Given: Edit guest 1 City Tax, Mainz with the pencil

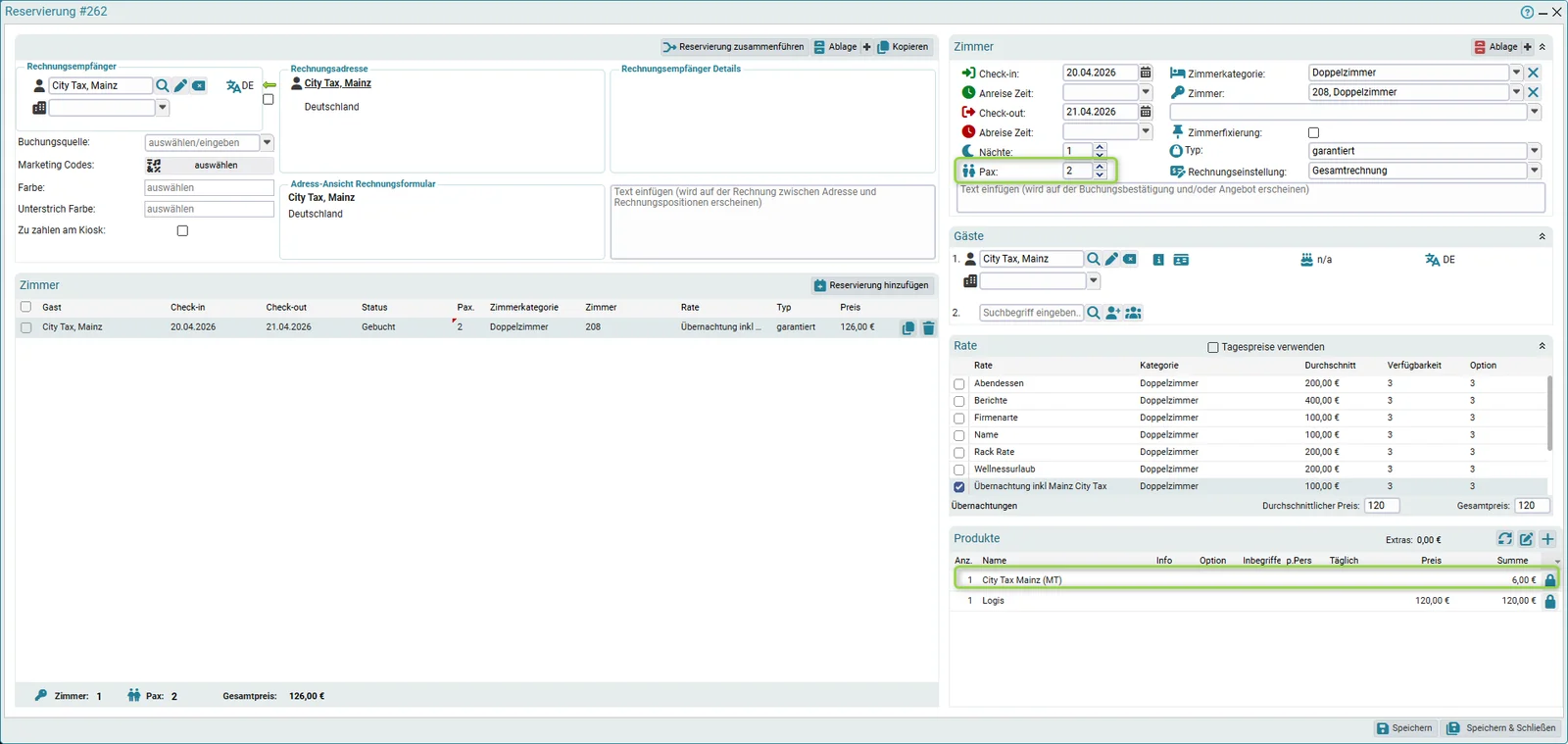Looking at the screenshot, I should point(1111,259).
